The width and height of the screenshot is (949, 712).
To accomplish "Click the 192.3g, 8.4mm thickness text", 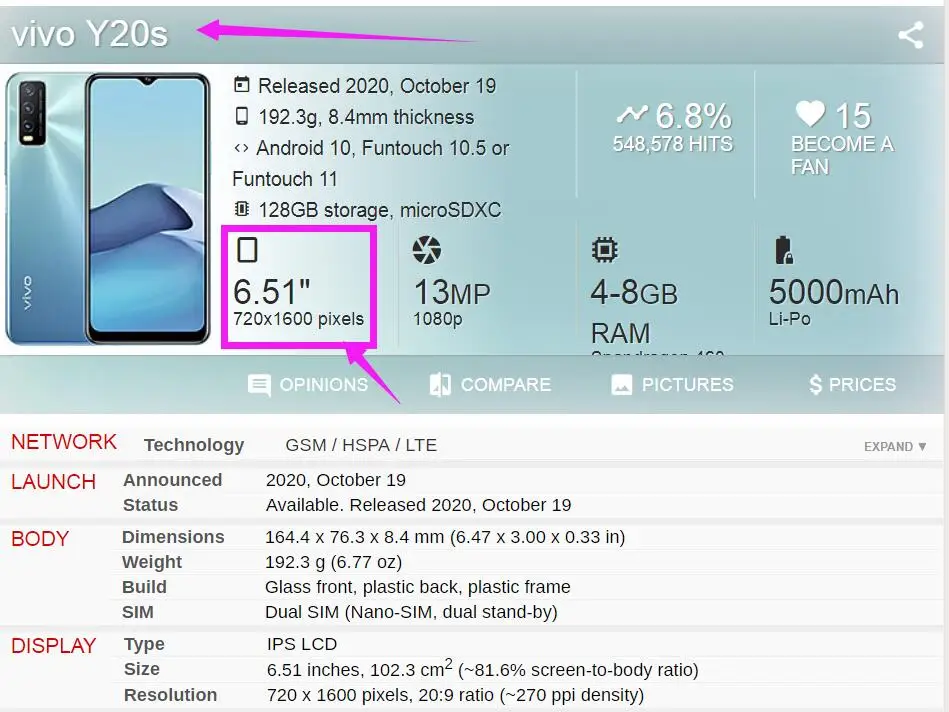I will [366, 117].
